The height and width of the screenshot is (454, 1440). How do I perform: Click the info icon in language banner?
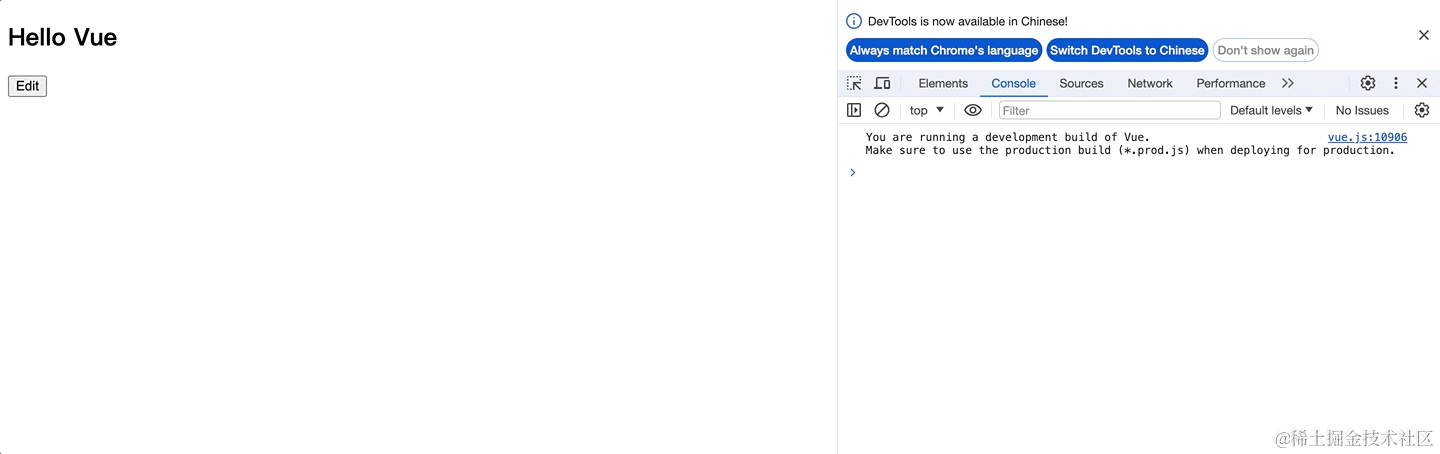click(854, 21)
